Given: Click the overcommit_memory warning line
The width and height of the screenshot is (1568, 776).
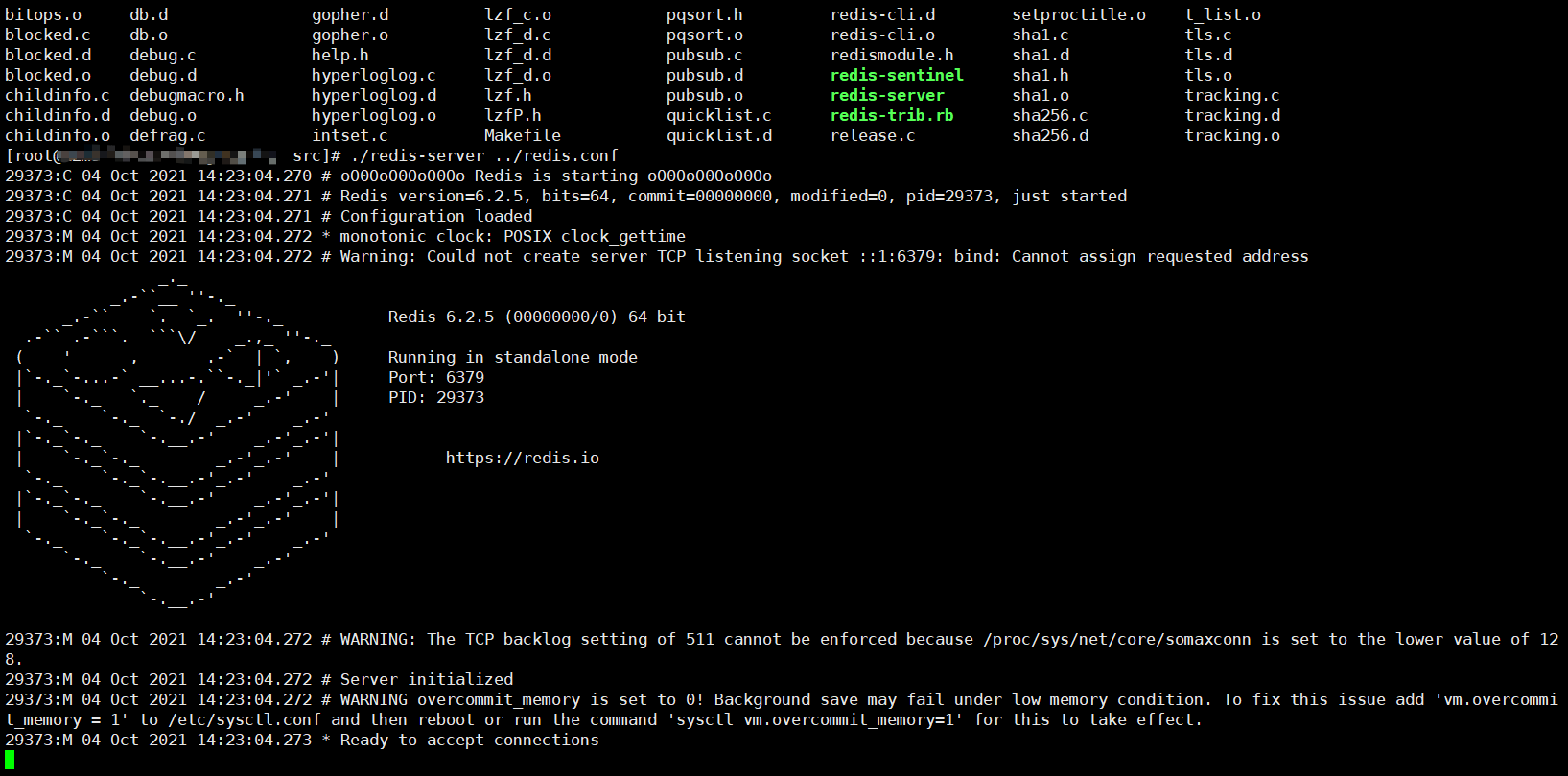Looking at the screenshot, I should [x=782, y=710].
